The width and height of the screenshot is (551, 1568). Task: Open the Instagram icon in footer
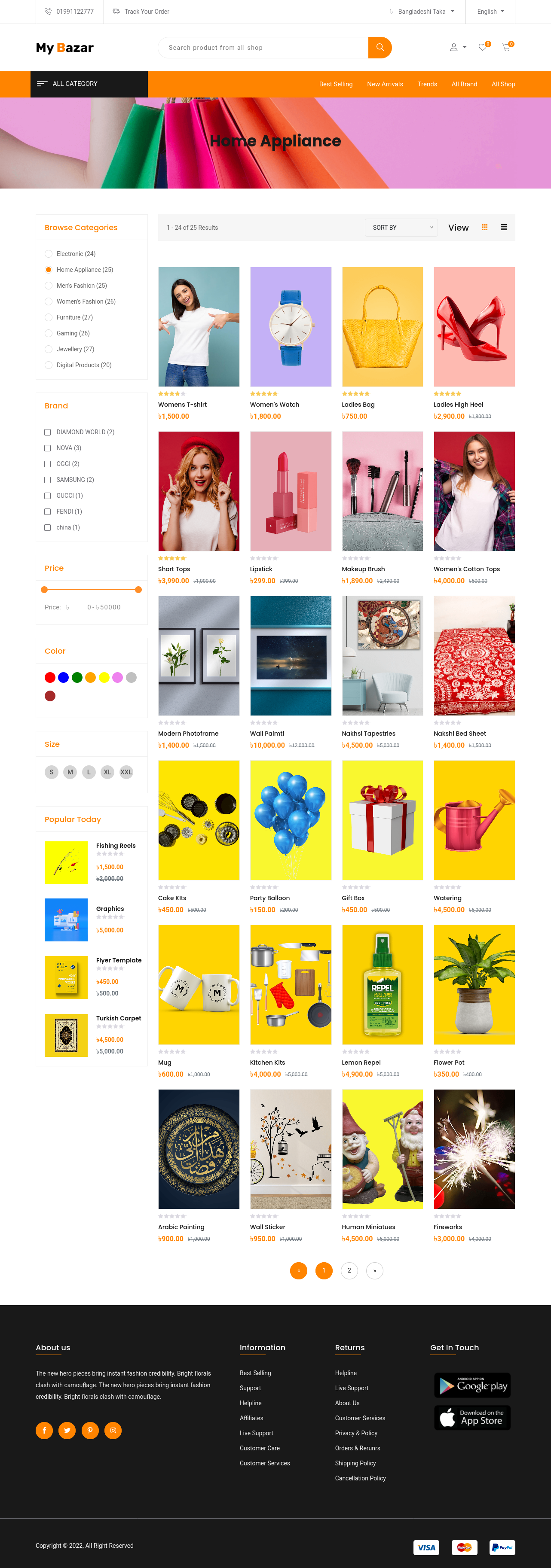113,1431
